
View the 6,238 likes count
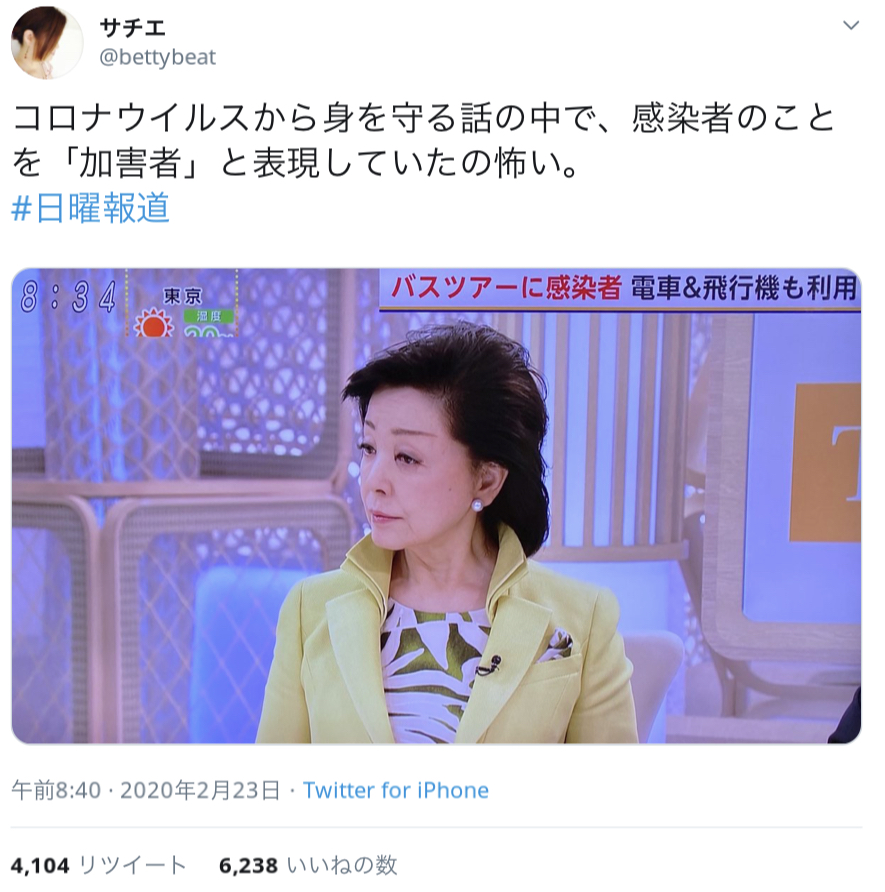249,865
